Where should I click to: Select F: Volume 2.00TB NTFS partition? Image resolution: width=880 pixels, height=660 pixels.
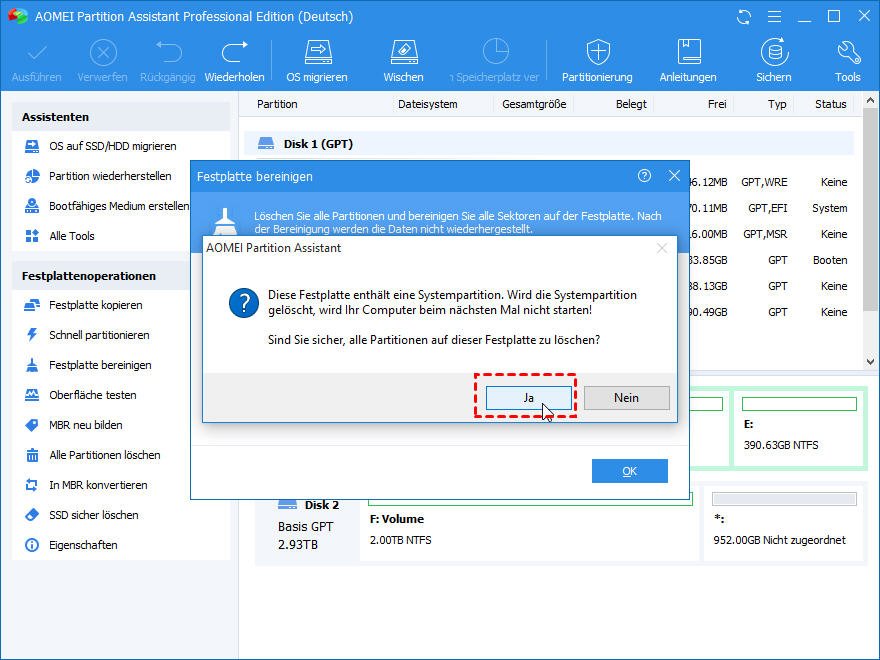coord(530,524)
